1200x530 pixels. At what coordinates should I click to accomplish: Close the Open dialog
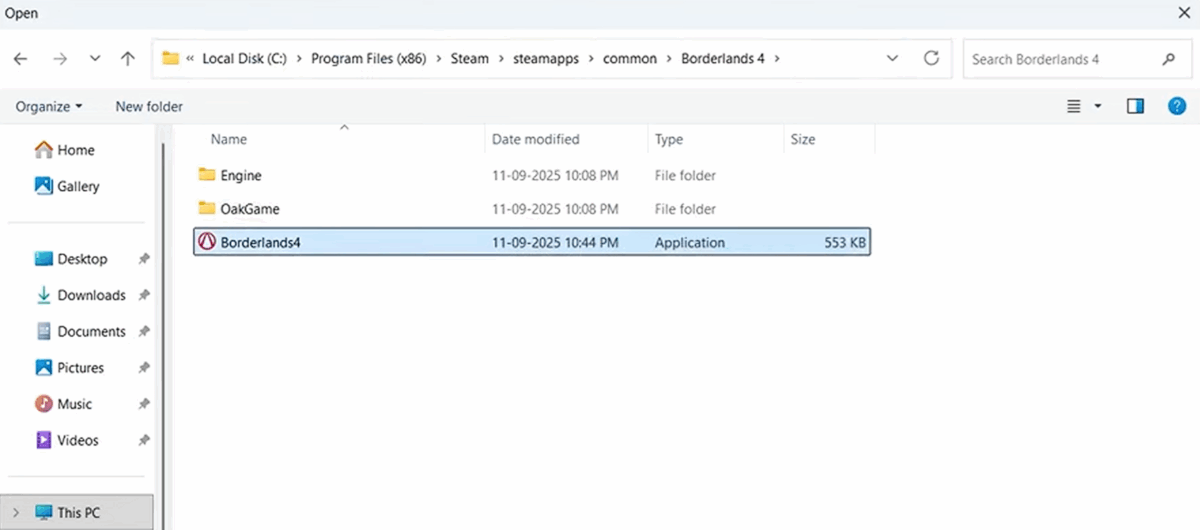(1183, 13)
